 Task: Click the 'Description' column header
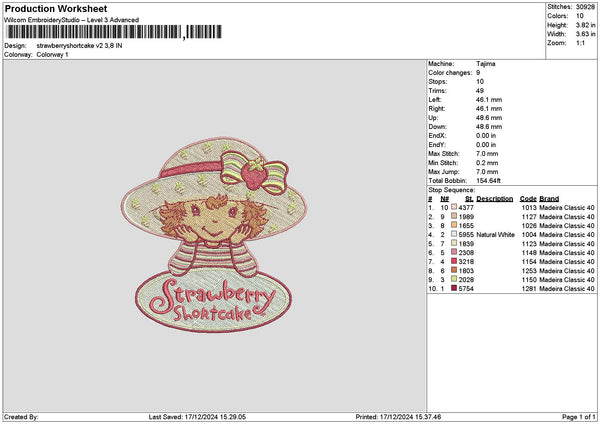(494, 199)
